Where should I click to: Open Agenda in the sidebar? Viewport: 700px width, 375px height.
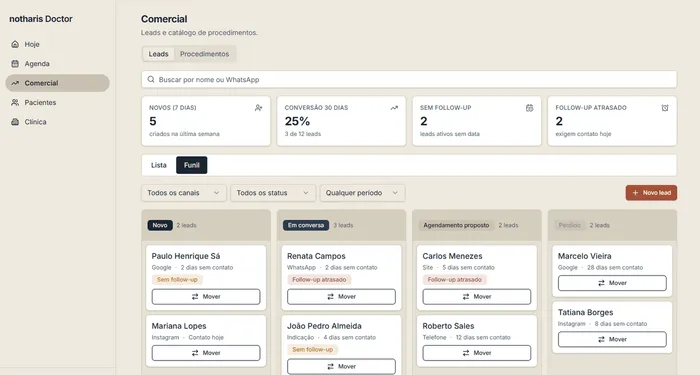[57, 64]
